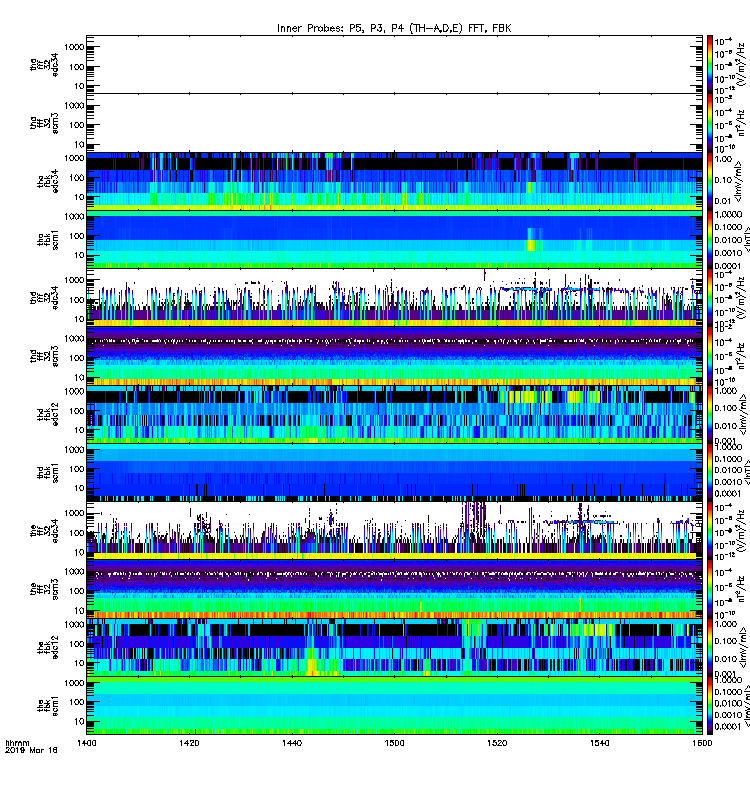This screenshot has width=750, height=800.
Task: Click the nT²/Hz unit label of tha scm3
Action: tap(741, 122)
